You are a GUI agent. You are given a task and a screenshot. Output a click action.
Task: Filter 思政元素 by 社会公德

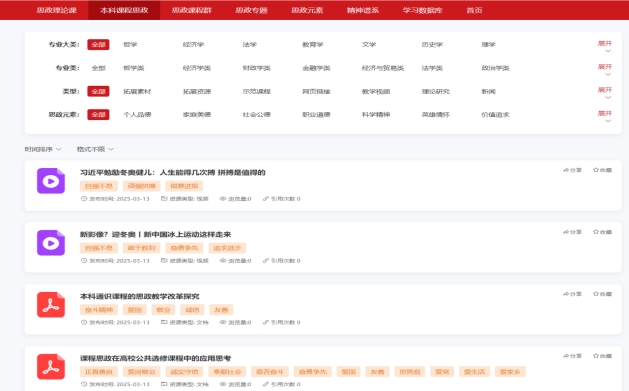click(x=256, y=115)
